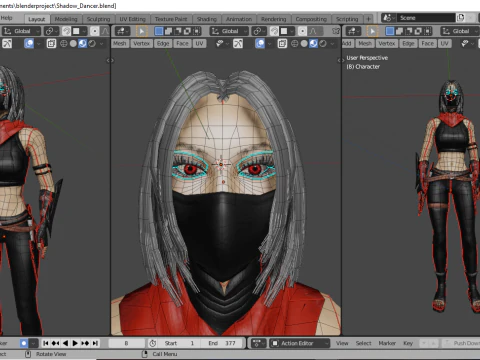Image resolution: width=480 pixels, height=360 pixels.
Task: Jump to the next keyframe
Action: (x=85, y=343)
